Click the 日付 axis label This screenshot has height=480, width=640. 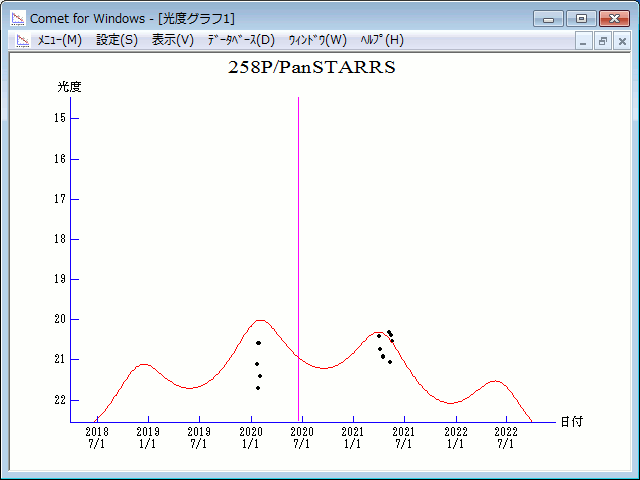point(571,422)
